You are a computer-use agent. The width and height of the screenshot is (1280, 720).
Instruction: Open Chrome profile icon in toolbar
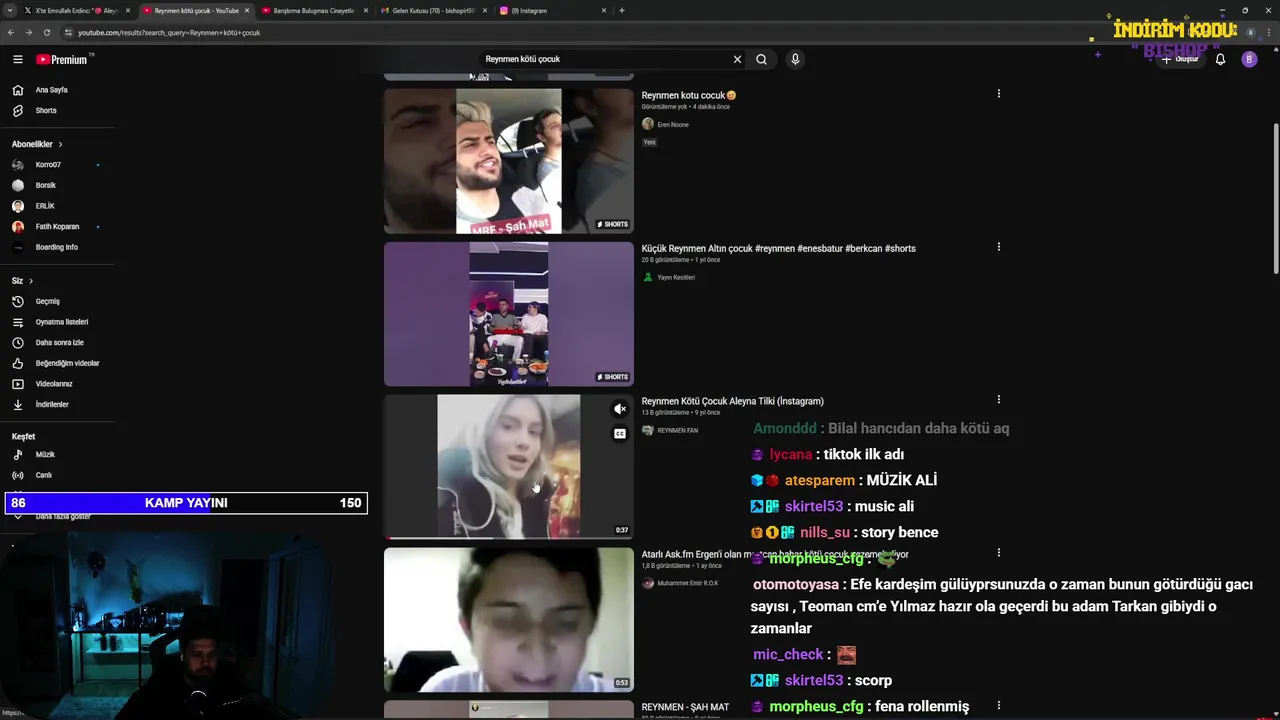(1250, 32)
